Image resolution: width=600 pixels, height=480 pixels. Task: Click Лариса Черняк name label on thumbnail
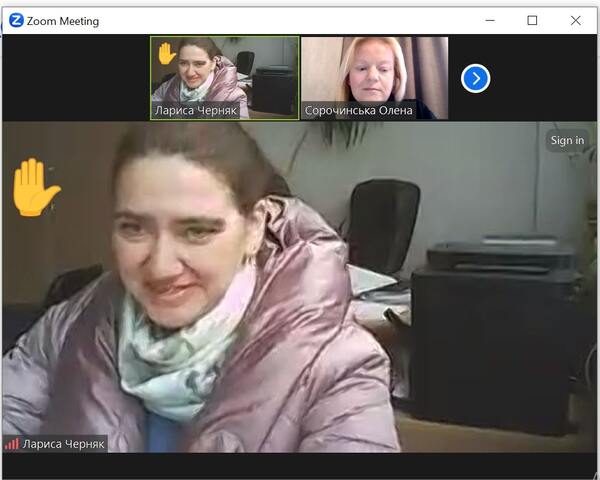click(x=196, y=110)
